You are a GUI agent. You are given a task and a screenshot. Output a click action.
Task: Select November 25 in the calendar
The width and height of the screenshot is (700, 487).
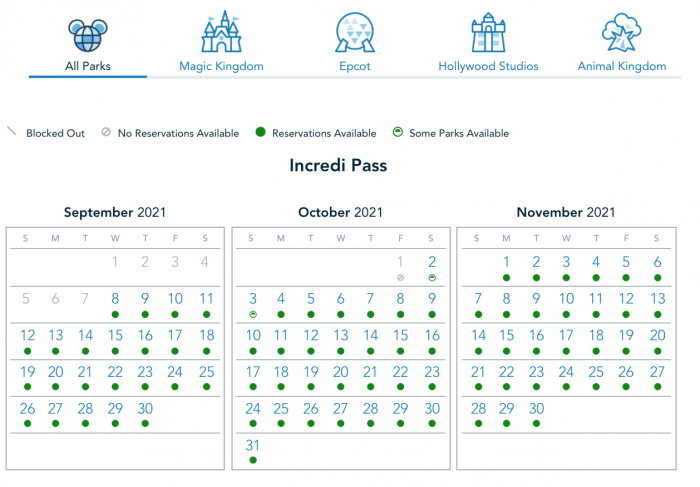point(597,372)
